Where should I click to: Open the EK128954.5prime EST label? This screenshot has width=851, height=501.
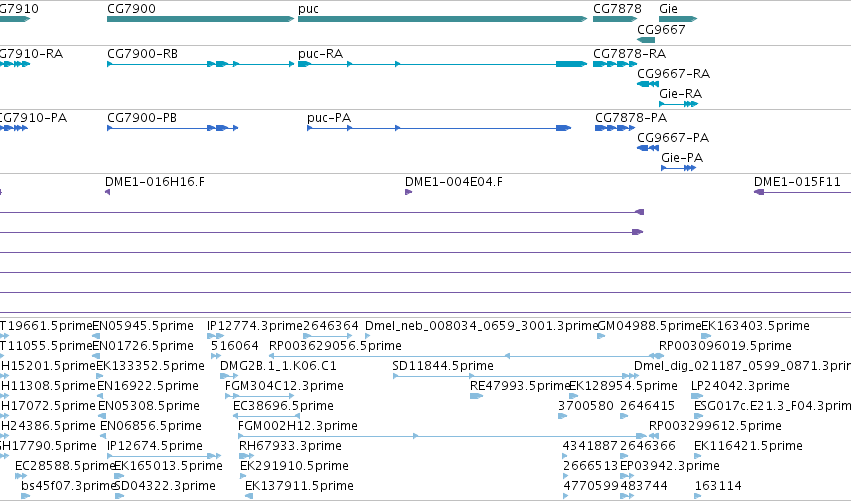pyautogui.click(x=624, y=386)
